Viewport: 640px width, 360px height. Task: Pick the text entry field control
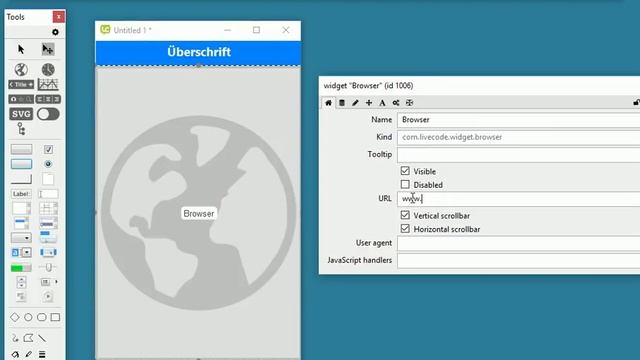coord(48,194)
